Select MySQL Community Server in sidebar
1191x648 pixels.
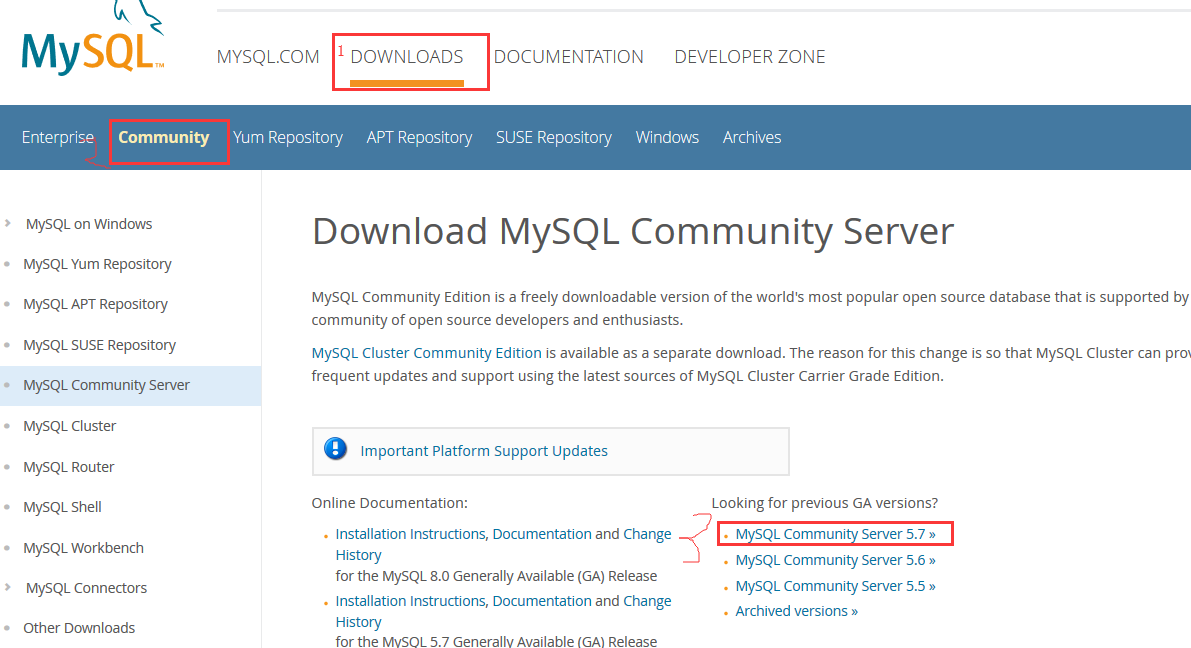pos(106,385)
